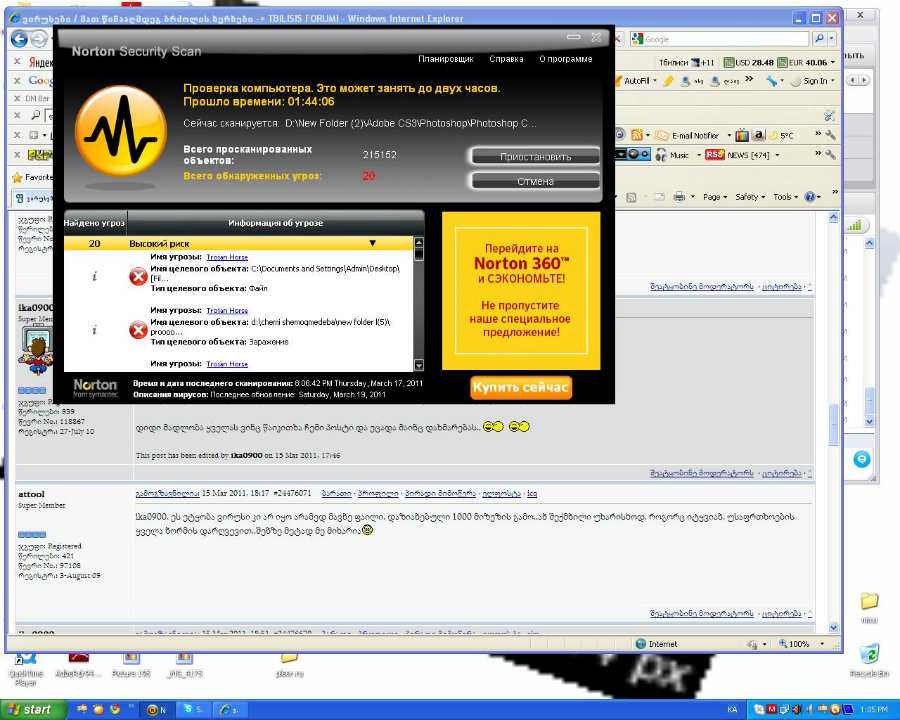Go back using Internet Explorer's Back arrow

click(19, 39)
